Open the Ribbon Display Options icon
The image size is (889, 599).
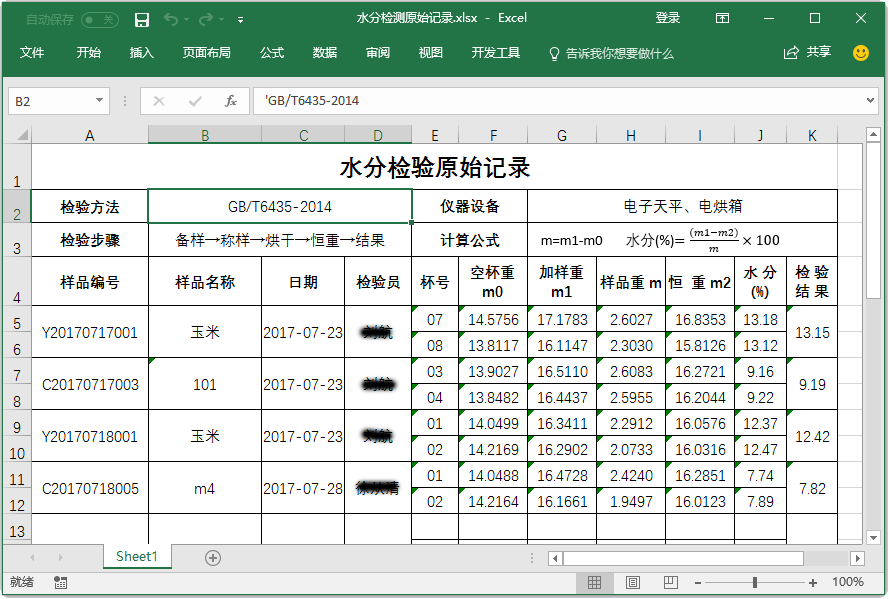(x=722, y=19)
